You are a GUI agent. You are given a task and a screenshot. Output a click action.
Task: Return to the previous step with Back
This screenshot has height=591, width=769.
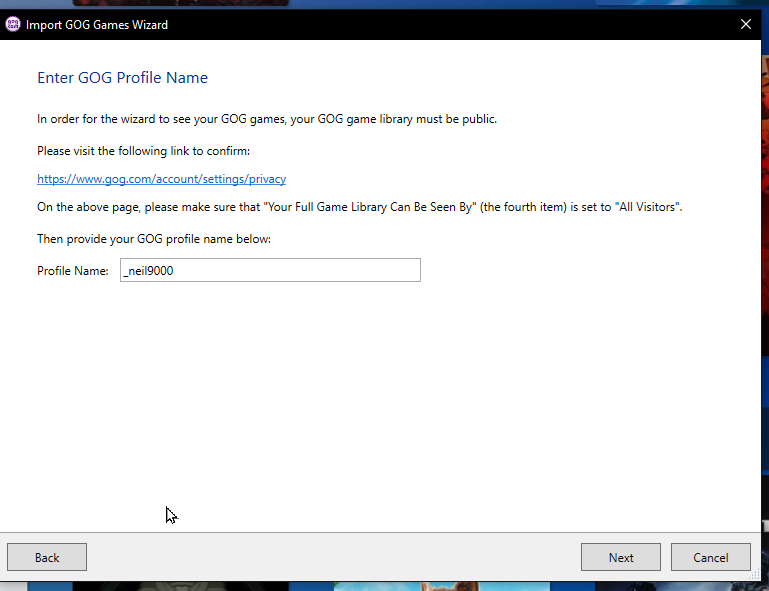pos(47,557)
